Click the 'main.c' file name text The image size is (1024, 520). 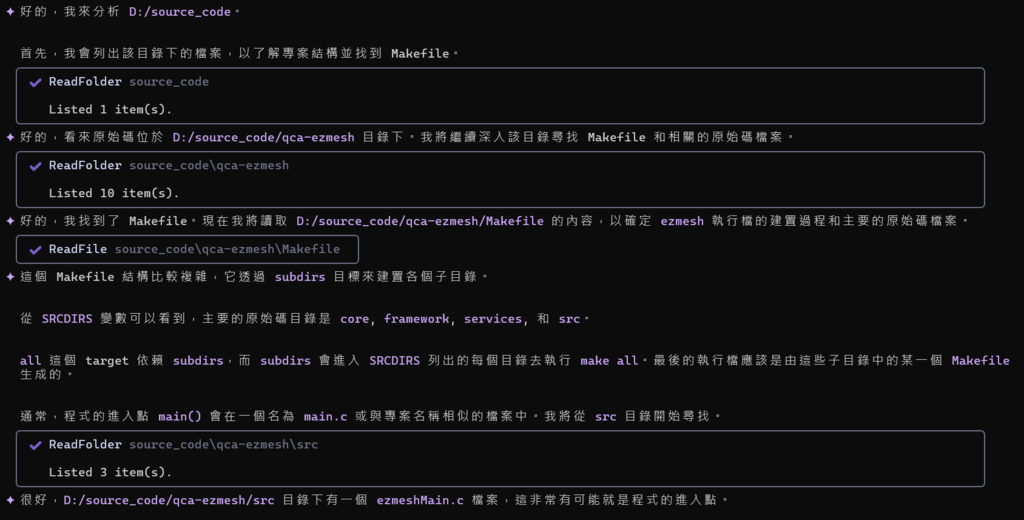coord(325,415)
